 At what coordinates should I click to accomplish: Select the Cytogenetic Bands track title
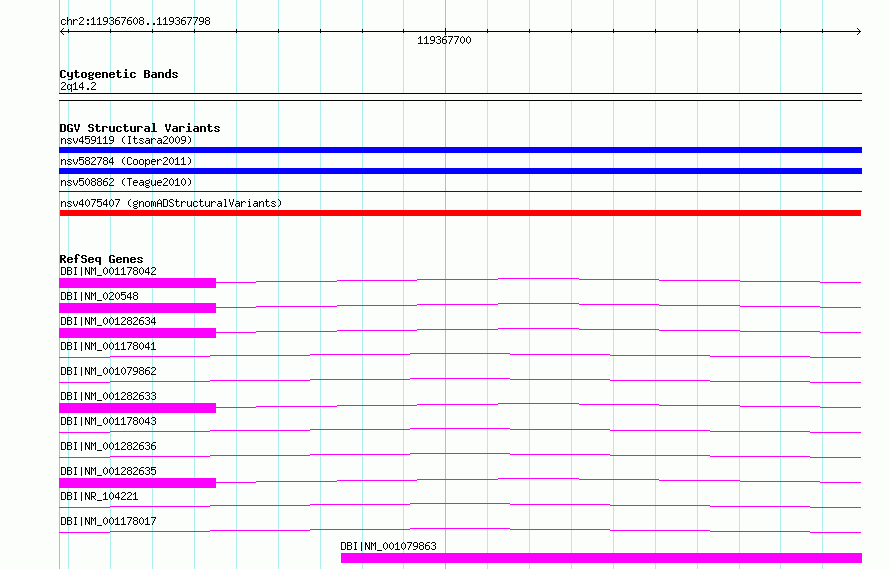[x=119, y=74]
